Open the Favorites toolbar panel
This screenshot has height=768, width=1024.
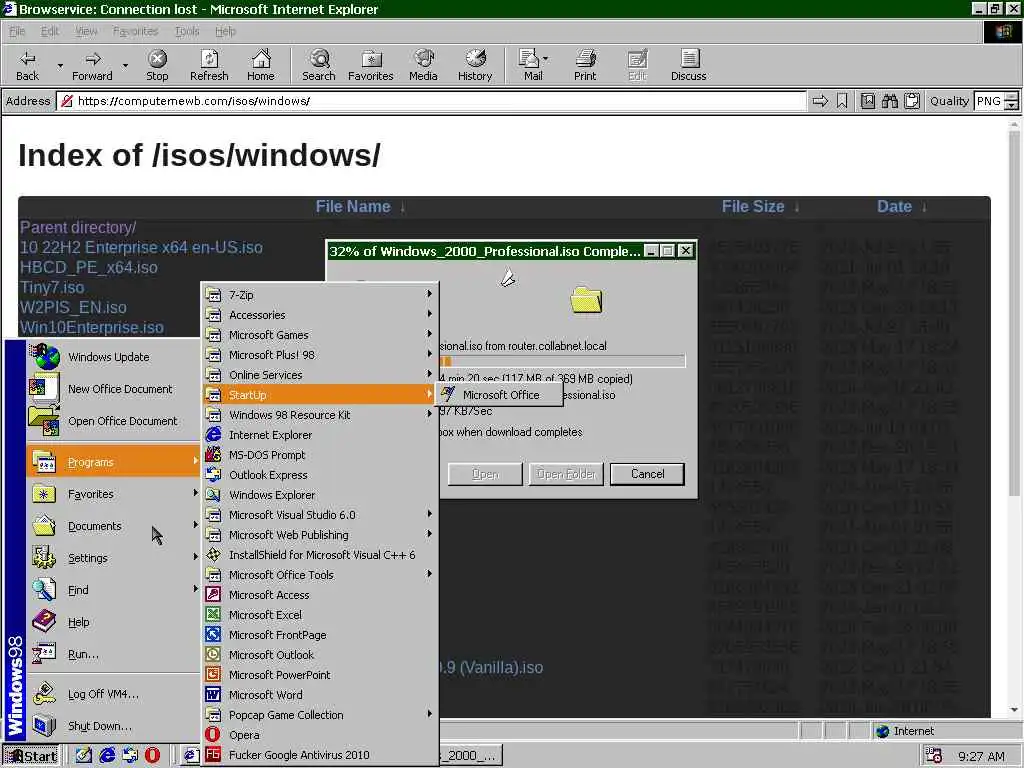[x=370, y=65]
